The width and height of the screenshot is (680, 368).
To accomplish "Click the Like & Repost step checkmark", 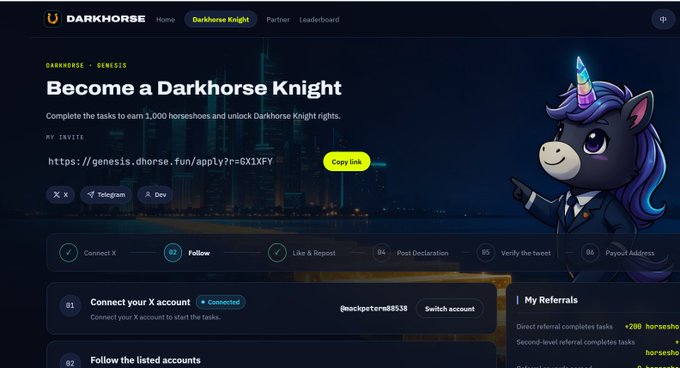I will coord(277,253).
